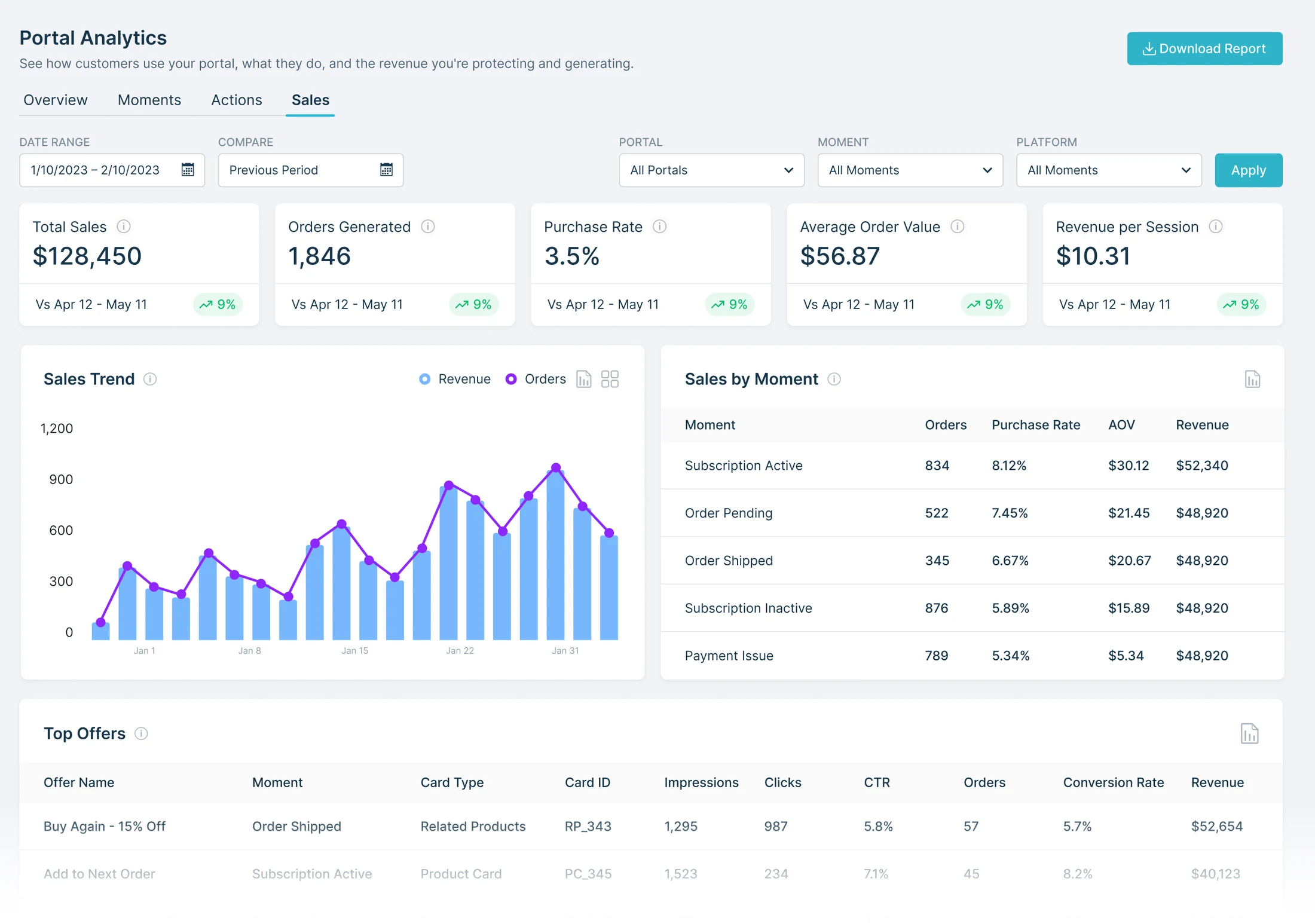Viewport: 1315px width, 924px height.
Task: Switch to the Moments tab
Action: (x=149, y=100)
